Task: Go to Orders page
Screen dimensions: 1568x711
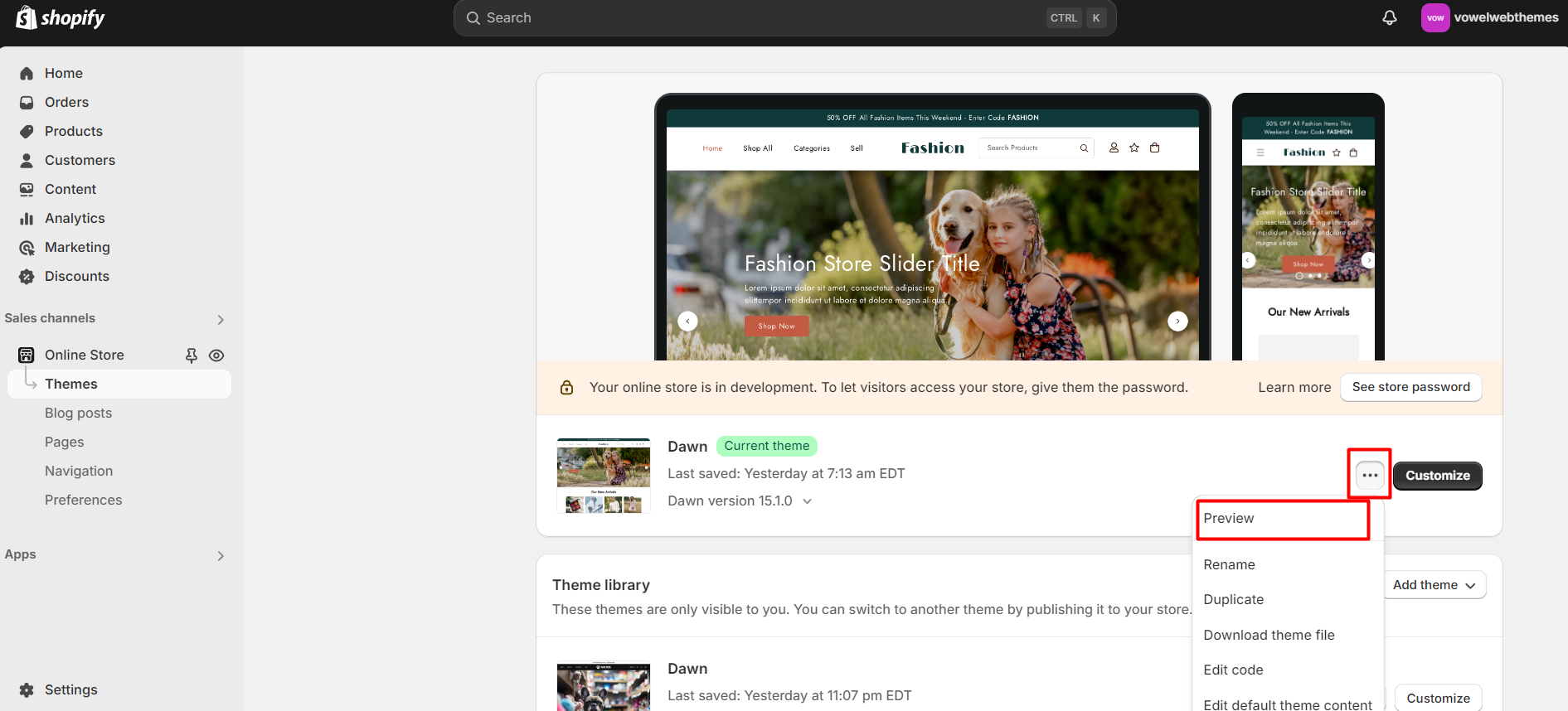Action: (x=66, y=103)
